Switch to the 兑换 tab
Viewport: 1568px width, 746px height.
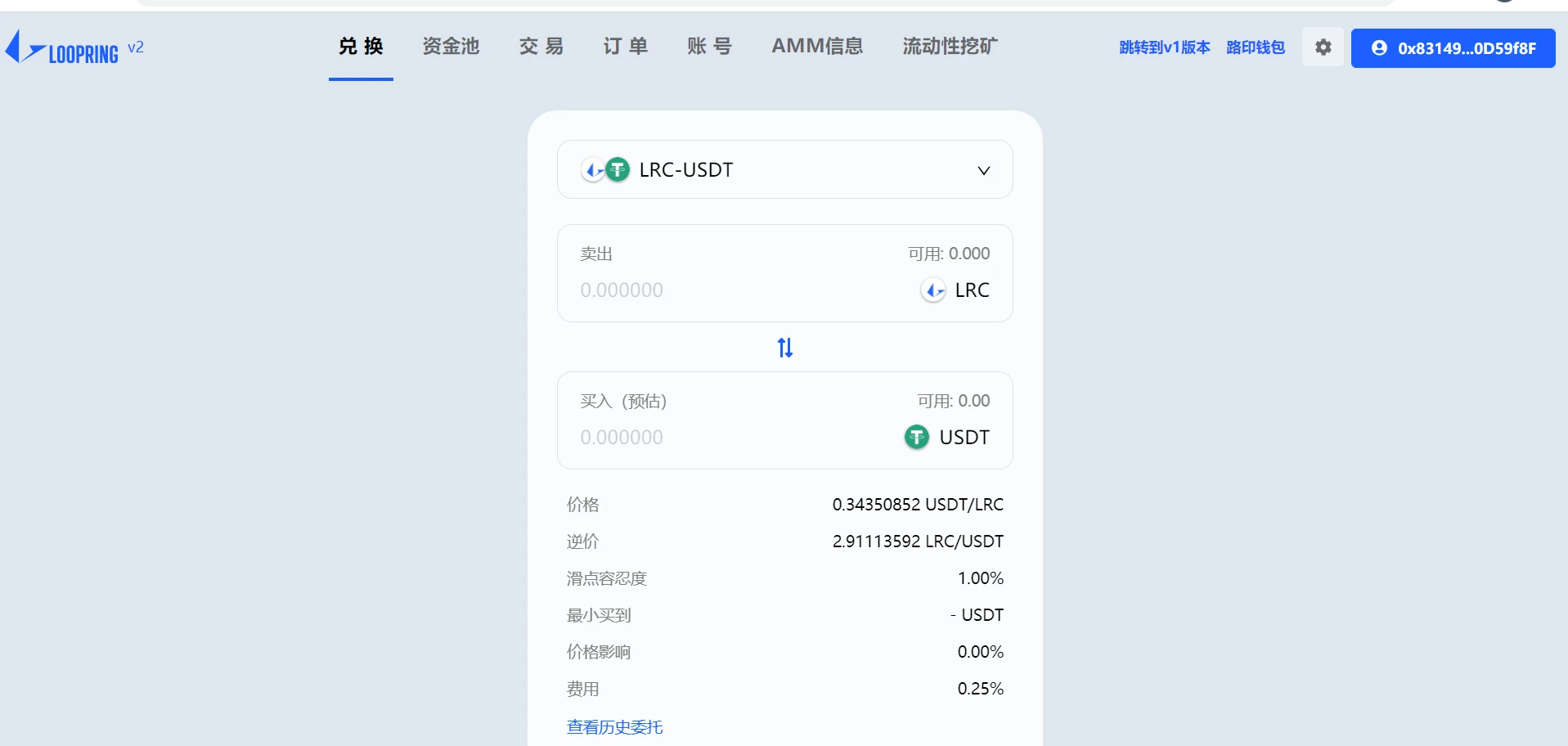point(361,46)
